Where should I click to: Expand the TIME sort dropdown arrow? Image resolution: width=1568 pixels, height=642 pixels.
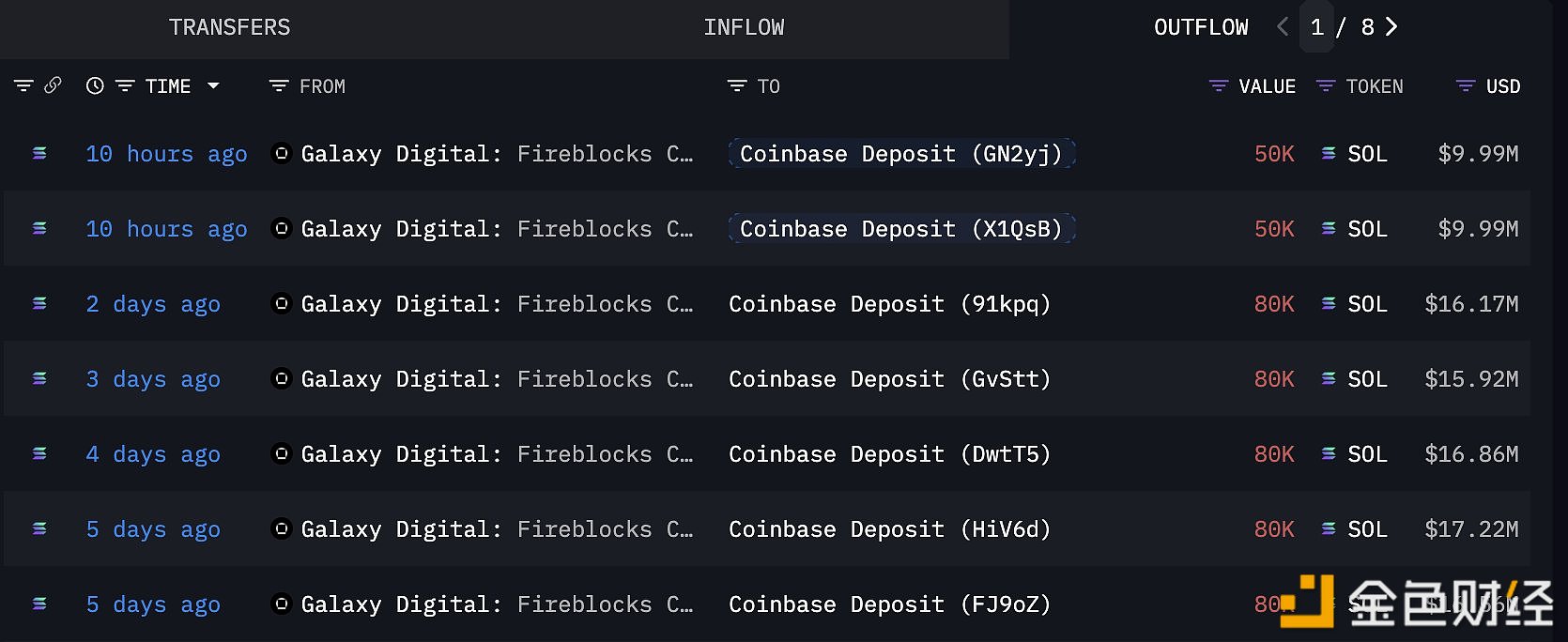213,85
